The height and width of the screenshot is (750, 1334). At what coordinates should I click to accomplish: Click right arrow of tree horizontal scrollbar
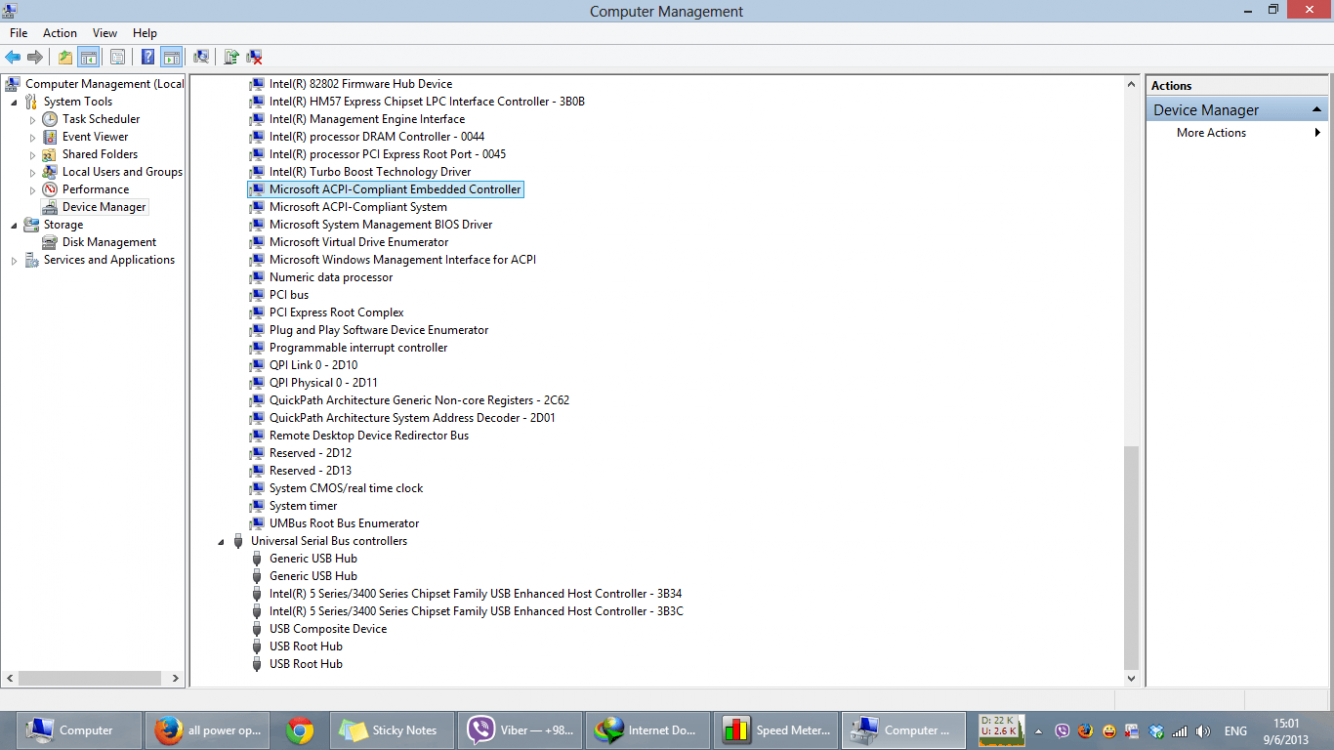(175, 678)
